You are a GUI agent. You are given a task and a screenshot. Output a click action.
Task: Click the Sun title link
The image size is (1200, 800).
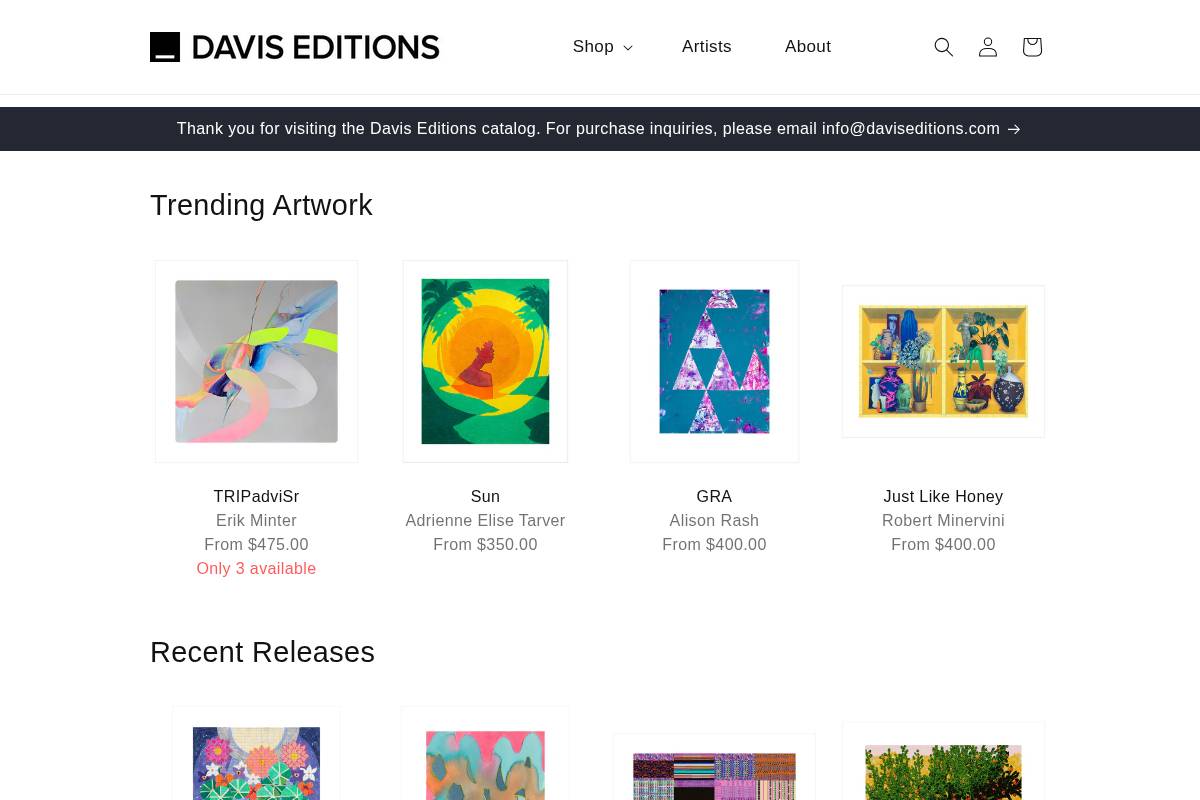click(x=485, y=496)
